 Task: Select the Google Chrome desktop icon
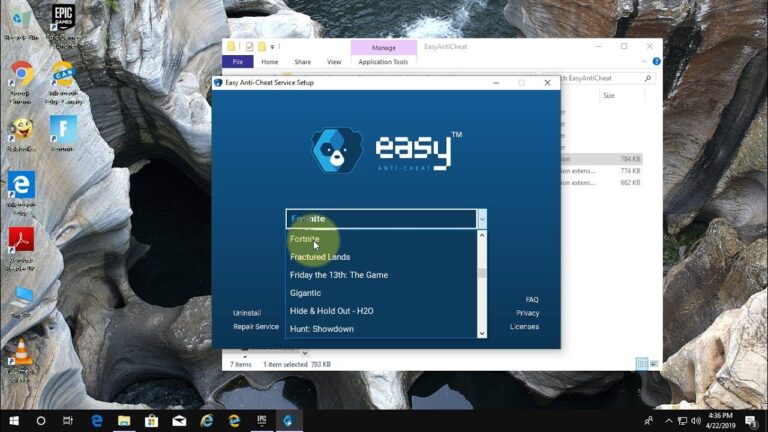21,82
